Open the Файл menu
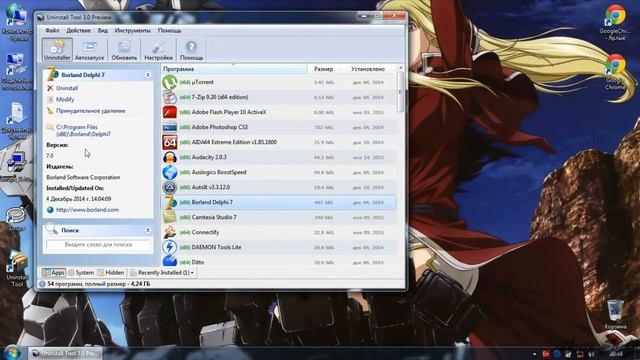 pos(52,31)
